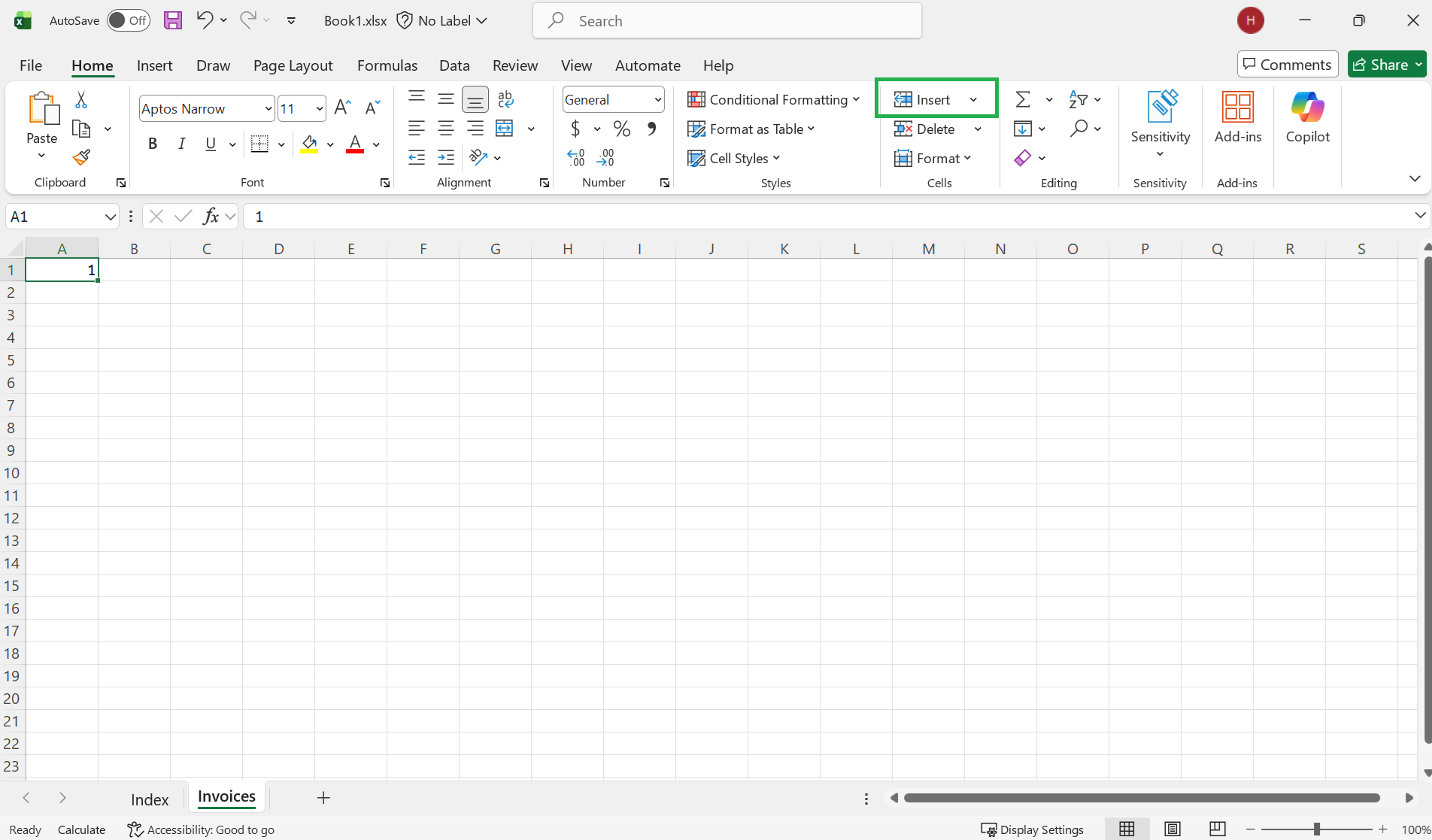Click the Find & Select magnifier icon
The width and height of the screenshot is (1432, 840).
pos(1079,129)
